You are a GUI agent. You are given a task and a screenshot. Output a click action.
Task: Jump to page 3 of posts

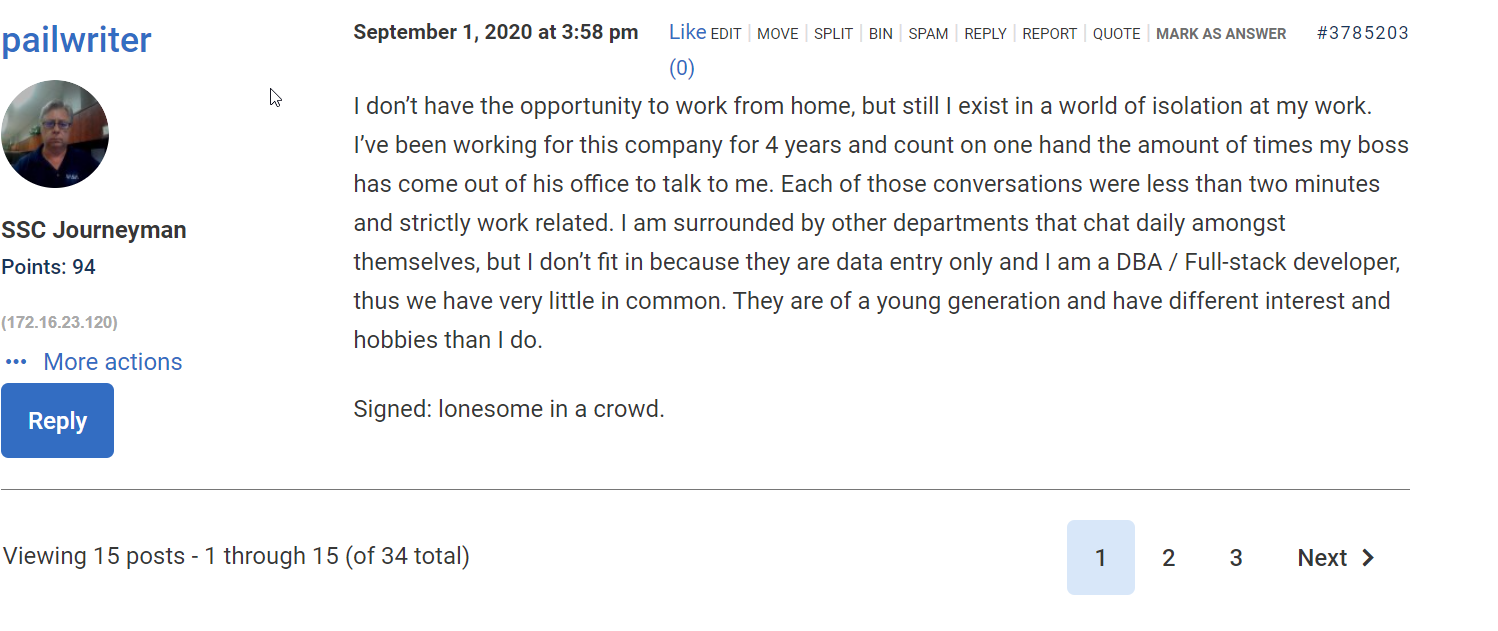tap(1236, 558)
